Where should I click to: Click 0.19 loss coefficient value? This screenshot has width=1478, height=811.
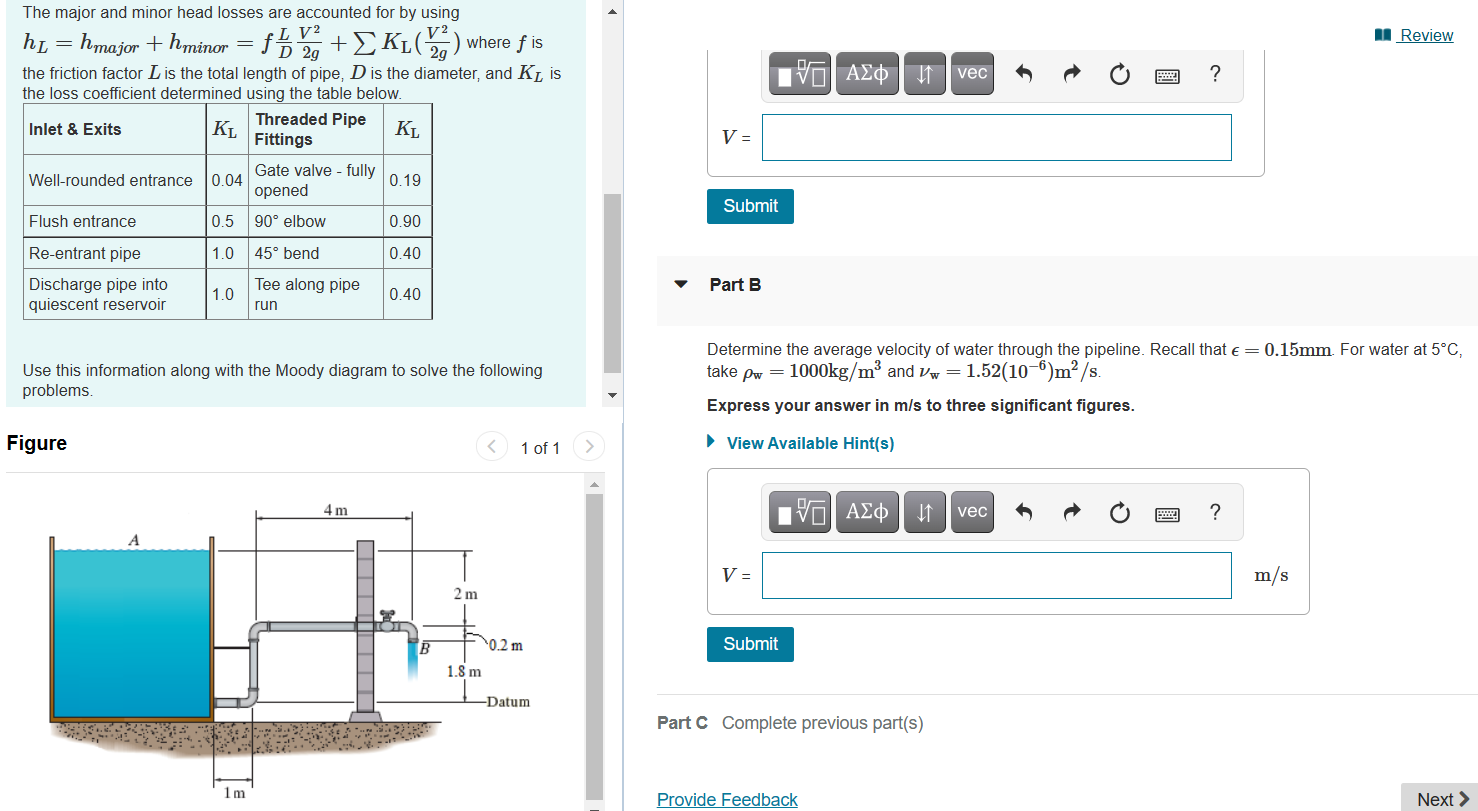tap(406, 180)
